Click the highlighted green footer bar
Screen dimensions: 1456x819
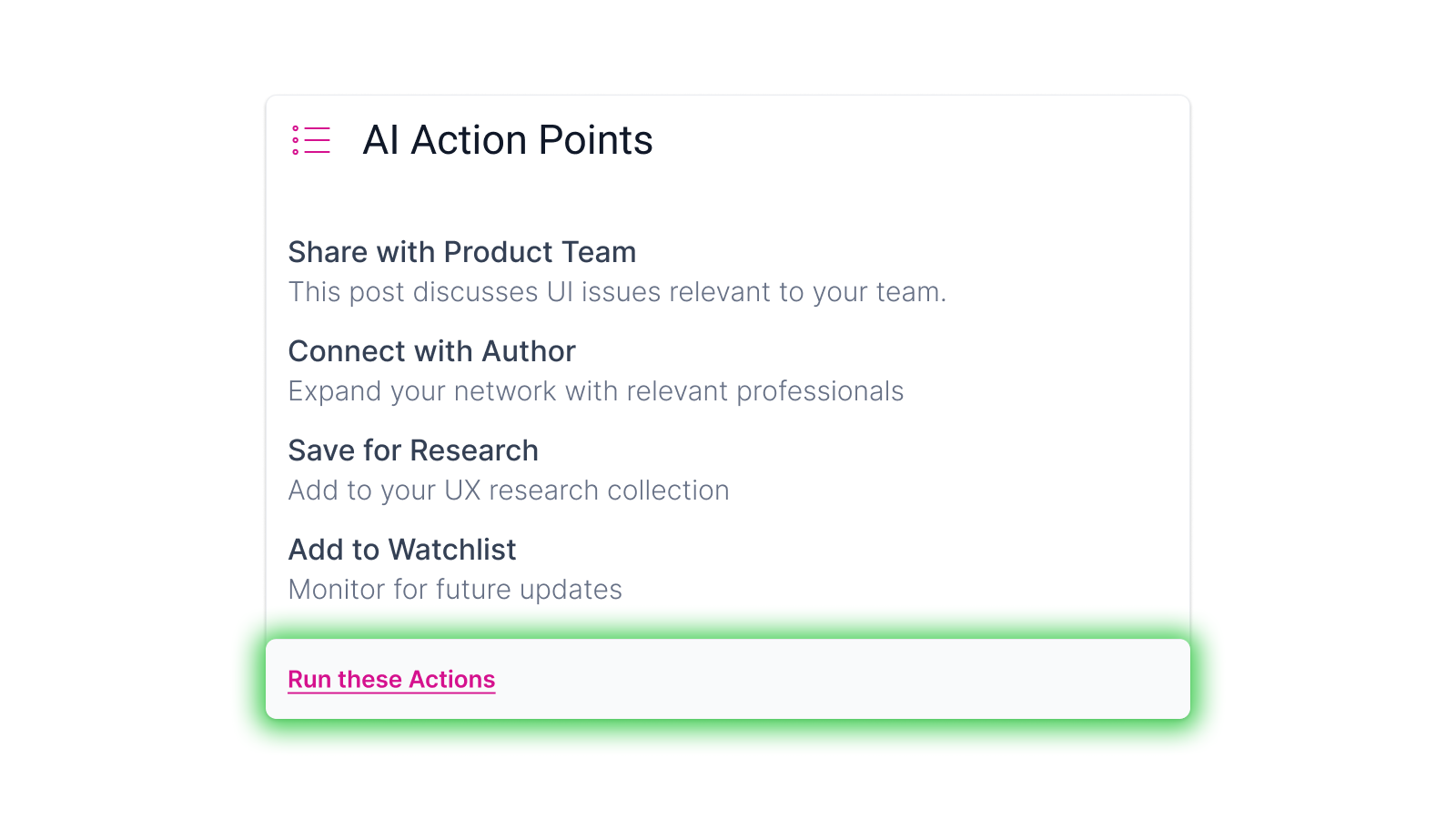click(x=728, y=679)
